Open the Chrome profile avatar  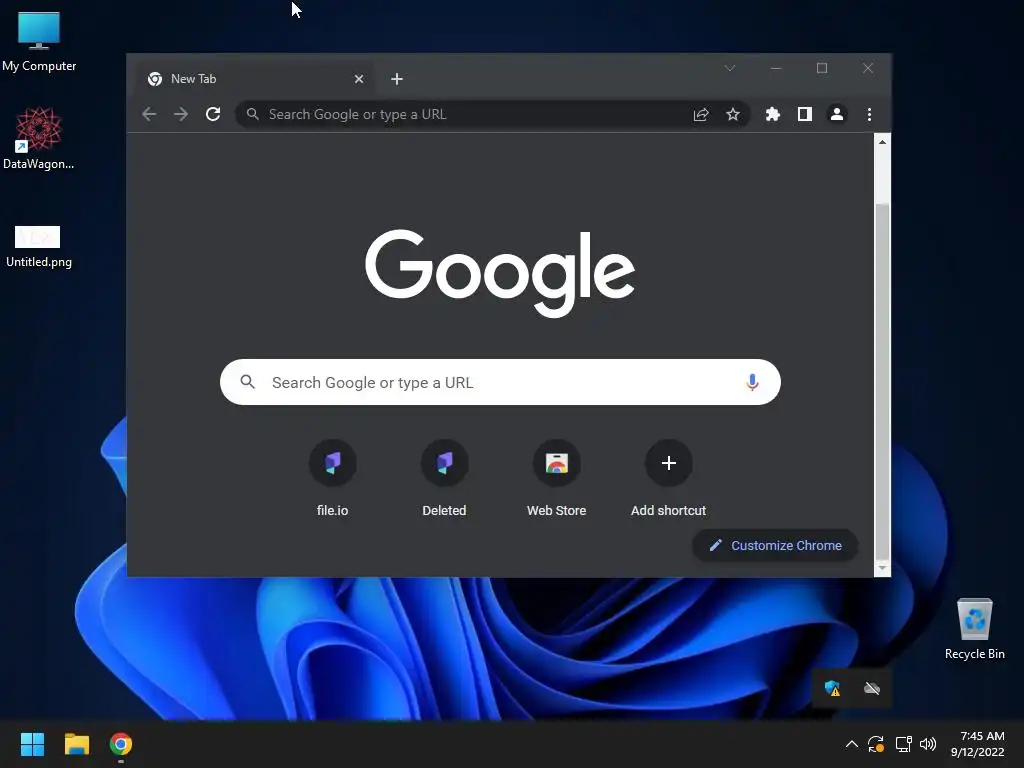click(837, 114)
